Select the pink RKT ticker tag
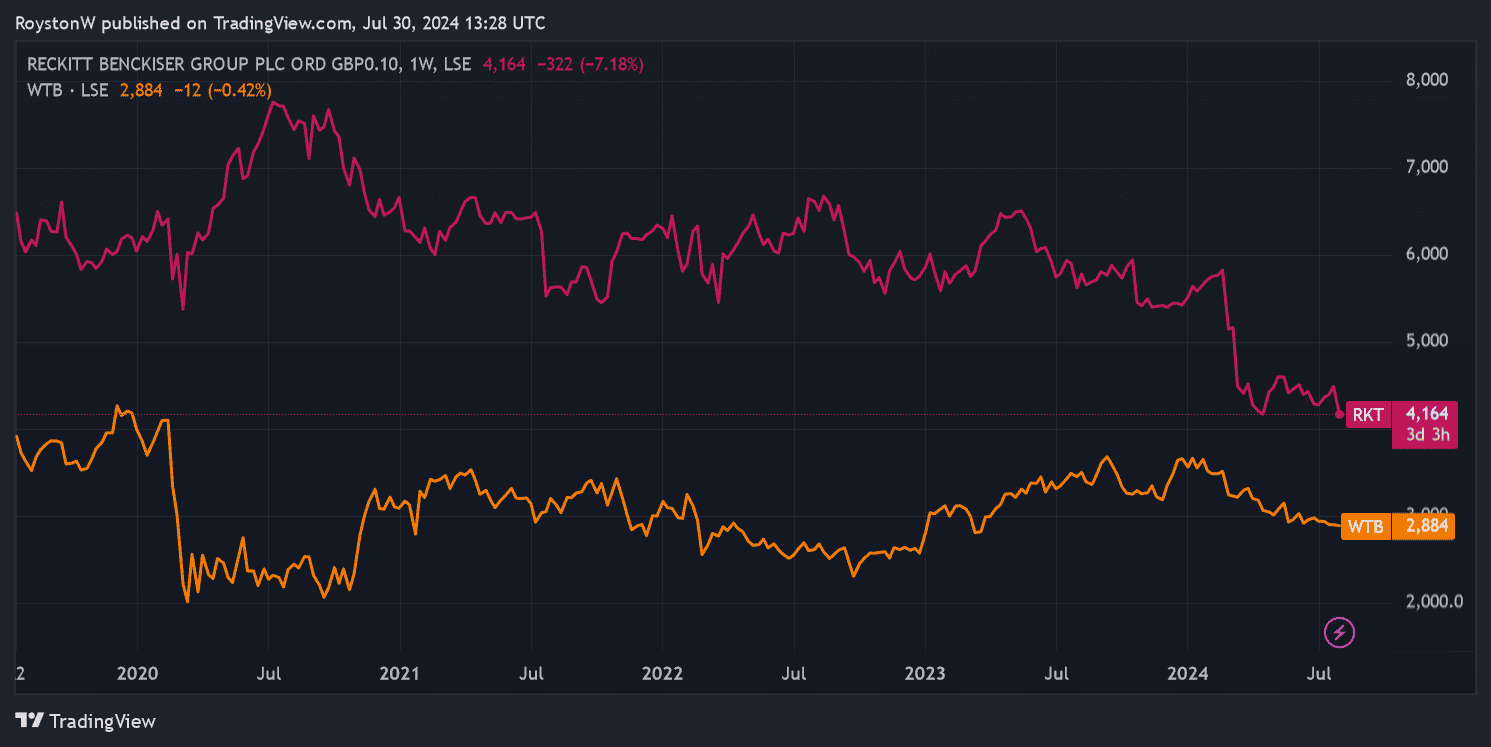 1368,414
